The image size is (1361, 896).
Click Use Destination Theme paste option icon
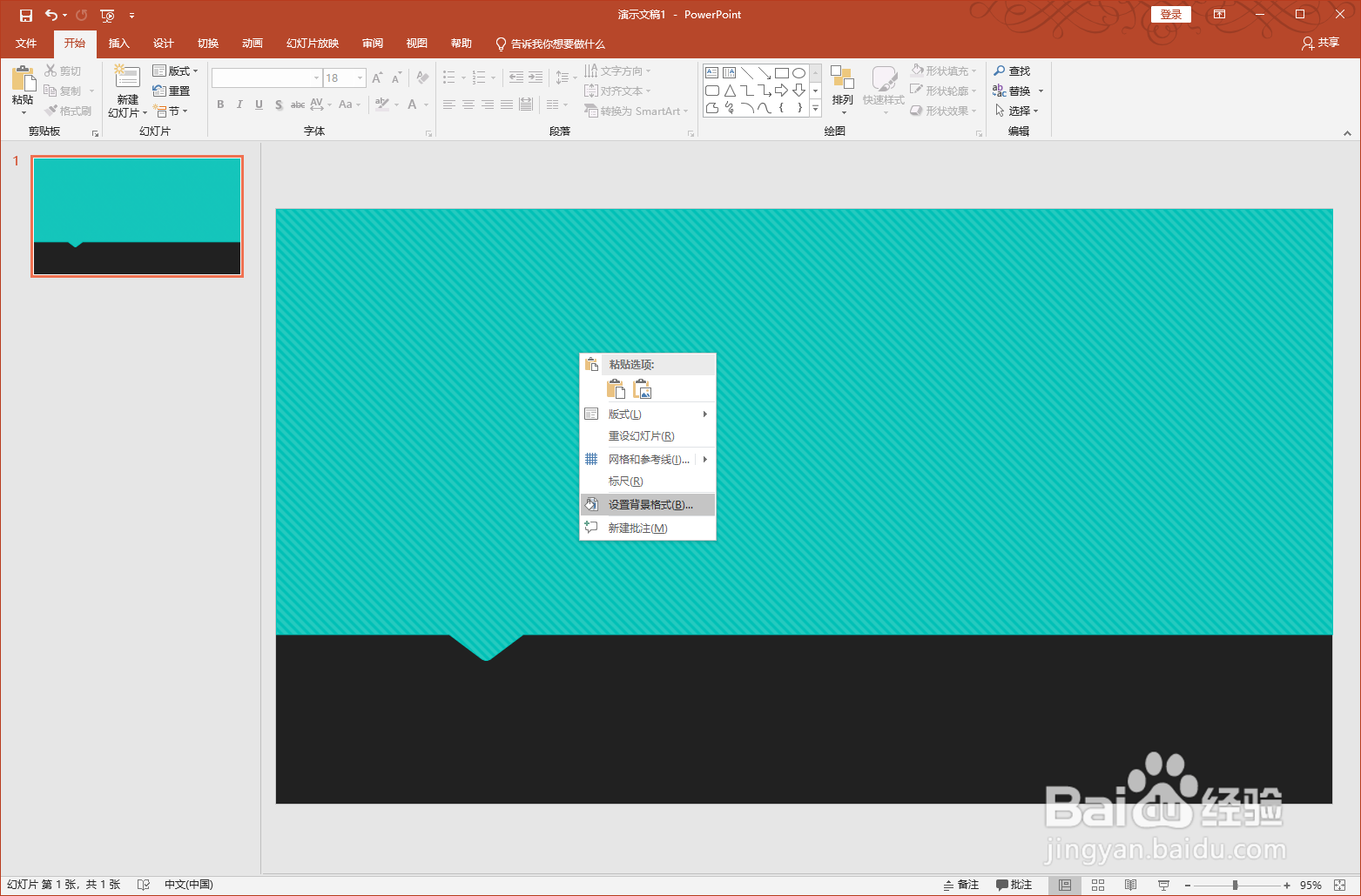coord(616,389)
